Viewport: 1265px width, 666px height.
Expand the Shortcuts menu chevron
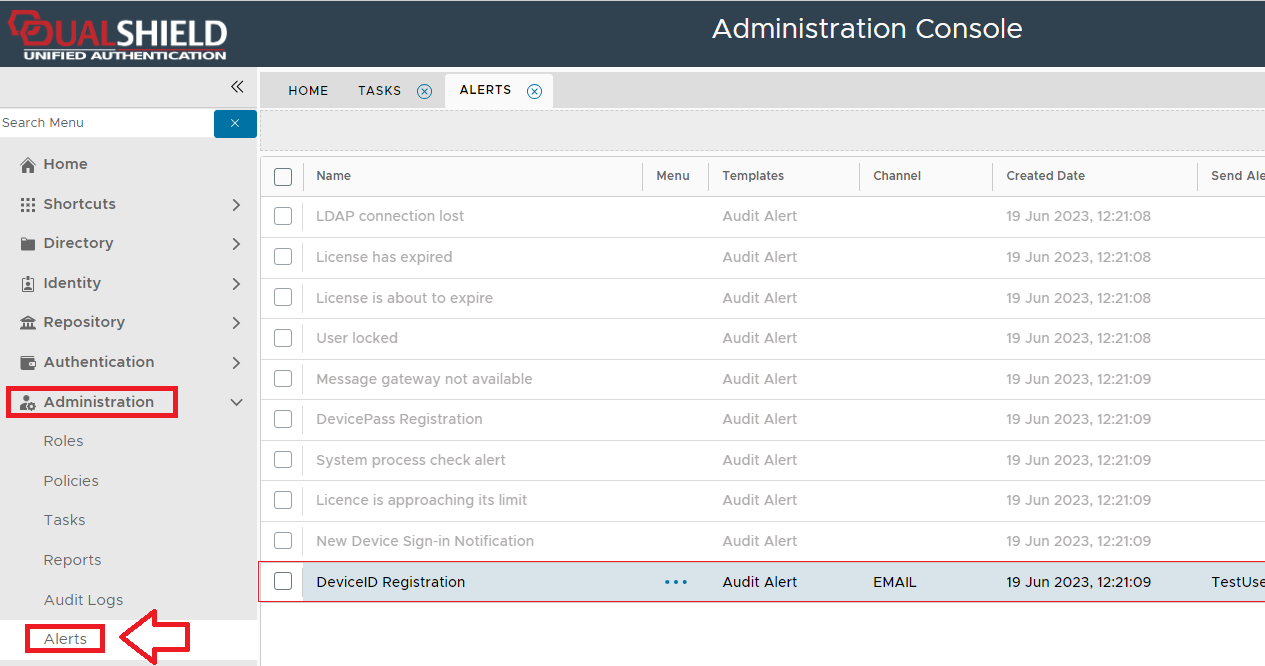tap(236, 204)
